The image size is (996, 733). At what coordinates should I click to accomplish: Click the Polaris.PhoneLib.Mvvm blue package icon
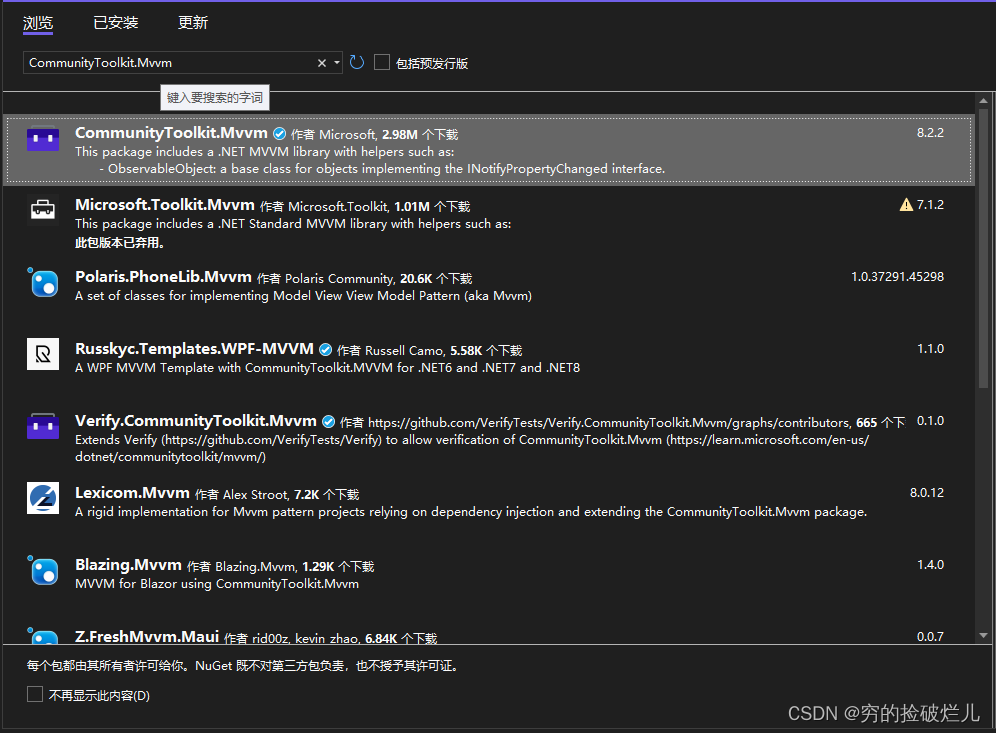[x=42, y=283]
